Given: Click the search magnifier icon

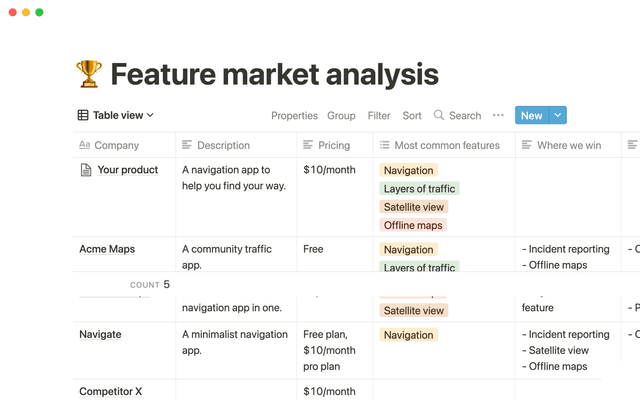Looking at the screenshot, I should pos(439,116).
